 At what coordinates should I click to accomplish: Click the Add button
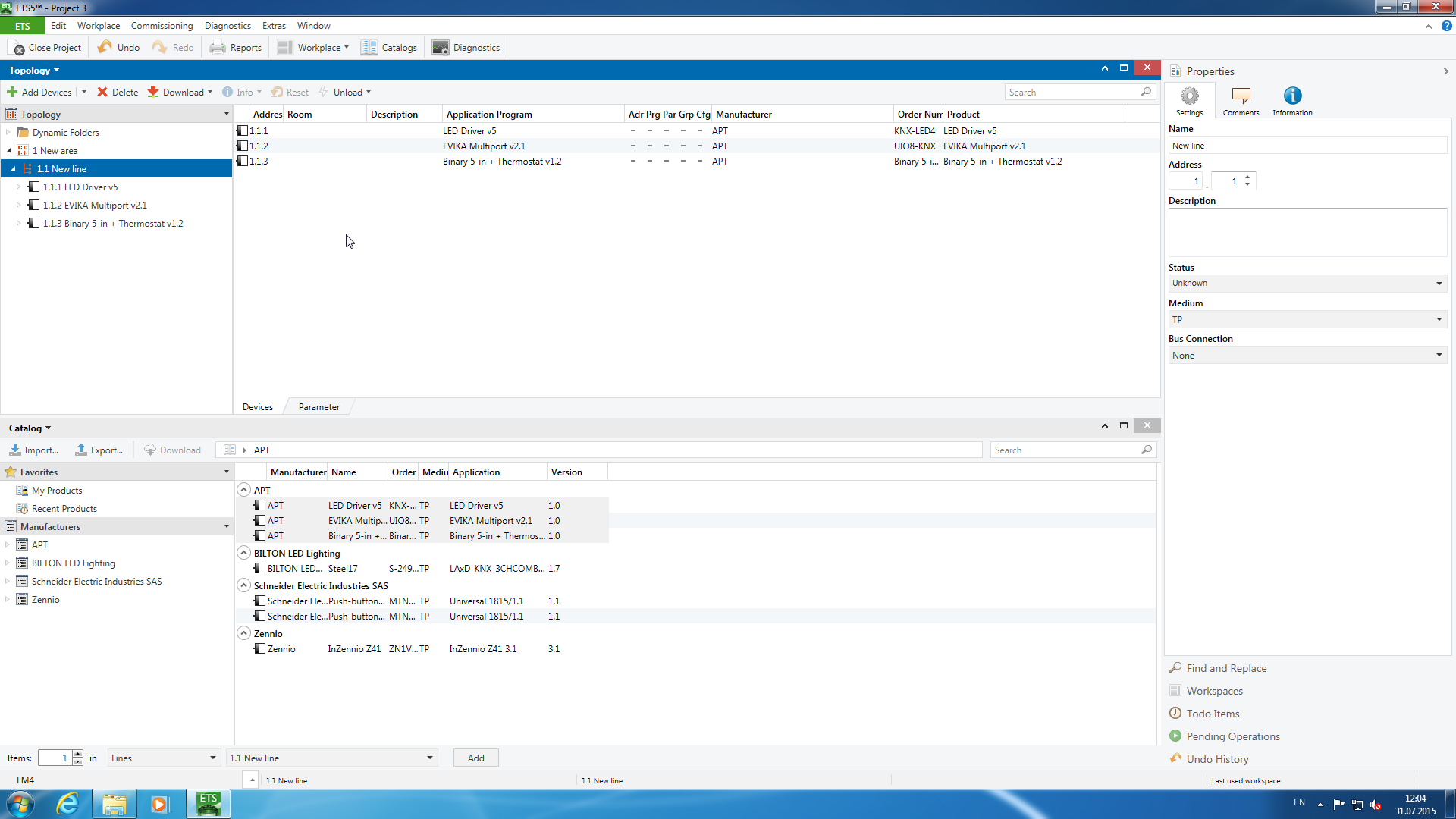(x=475, y=758)
